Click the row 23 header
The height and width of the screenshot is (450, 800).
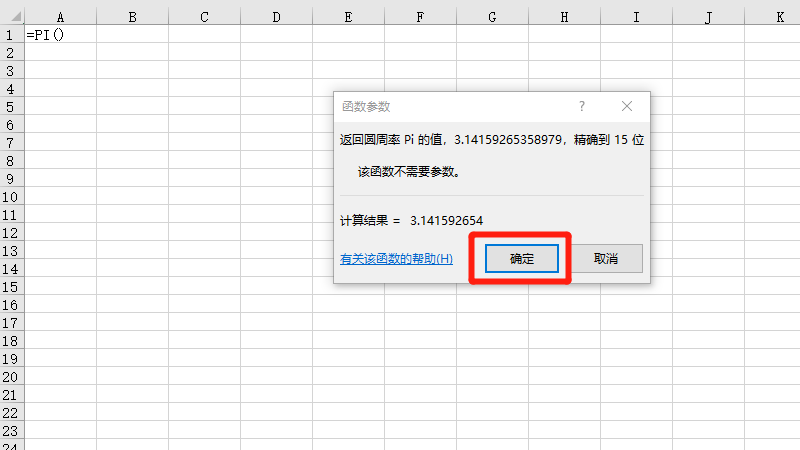pyautogui.click(x=11, y=431)
